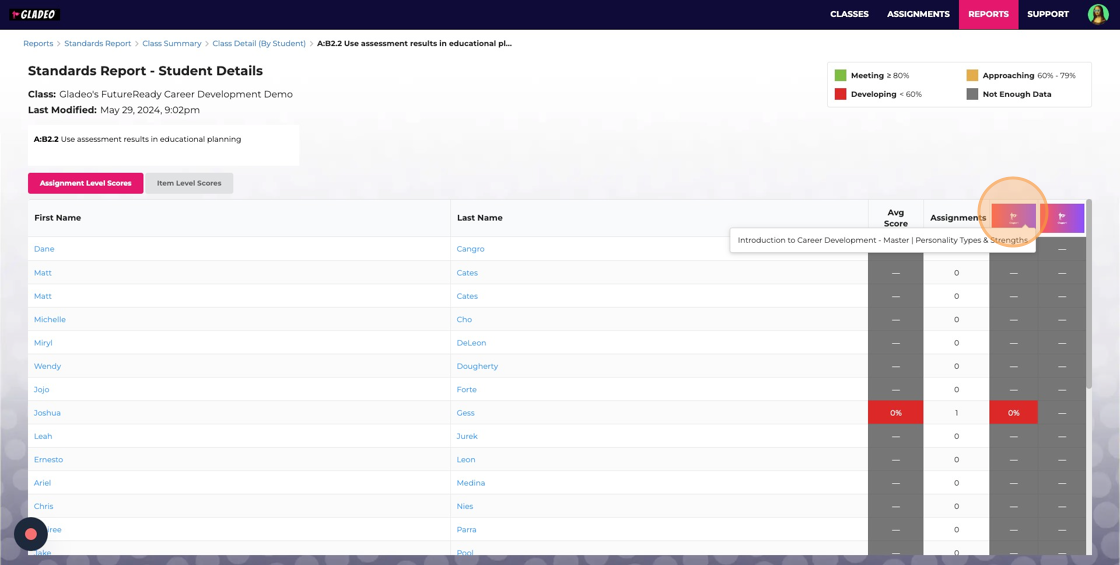Viewport: 1120px width, 565px height.
Task: Open student Wendy's link
Action: pyautogui.click(x=47, y=366)
